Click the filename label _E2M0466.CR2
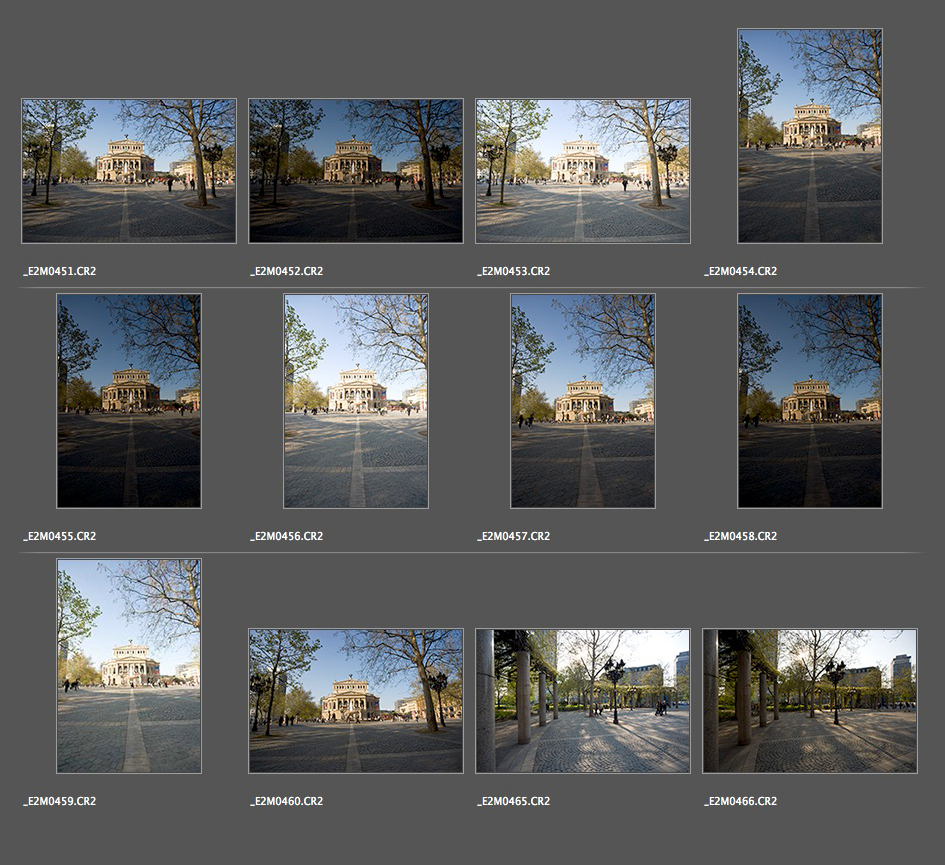Image resolution: width=945 pixels, height=865 pixels. 741,801
